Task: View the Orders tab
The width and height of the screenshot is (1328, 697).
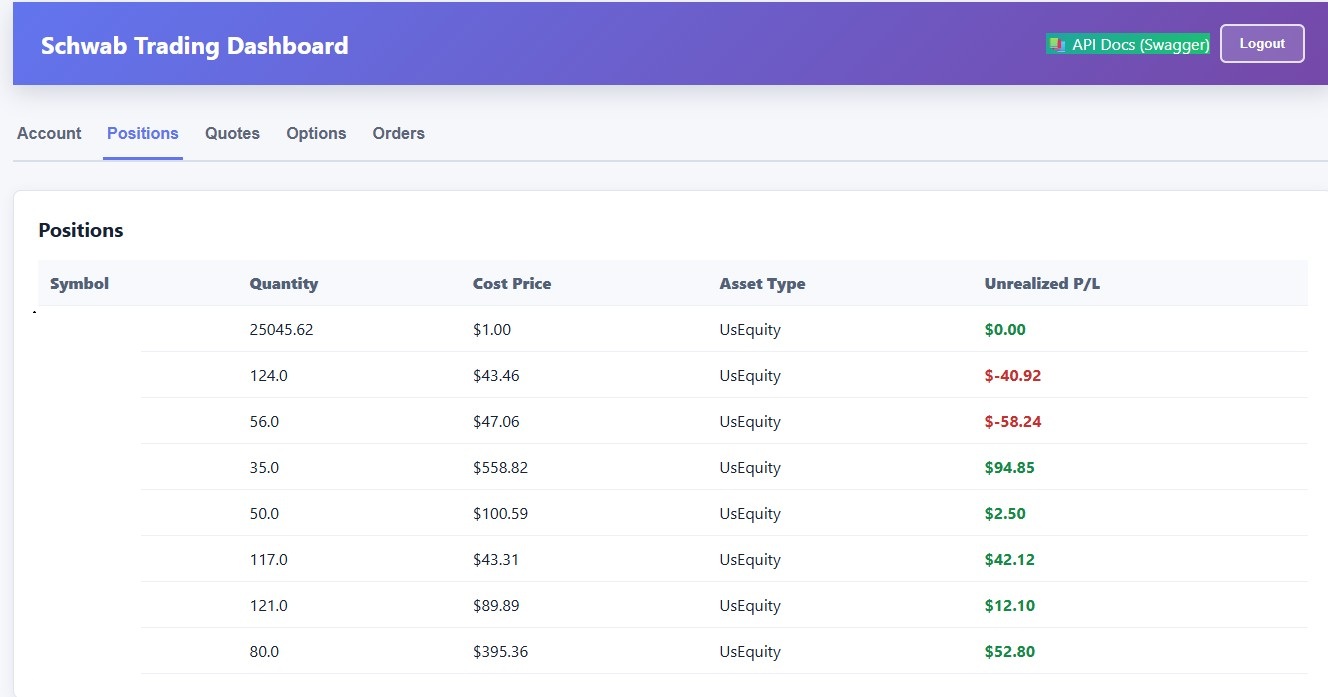Action: point(398,133)
